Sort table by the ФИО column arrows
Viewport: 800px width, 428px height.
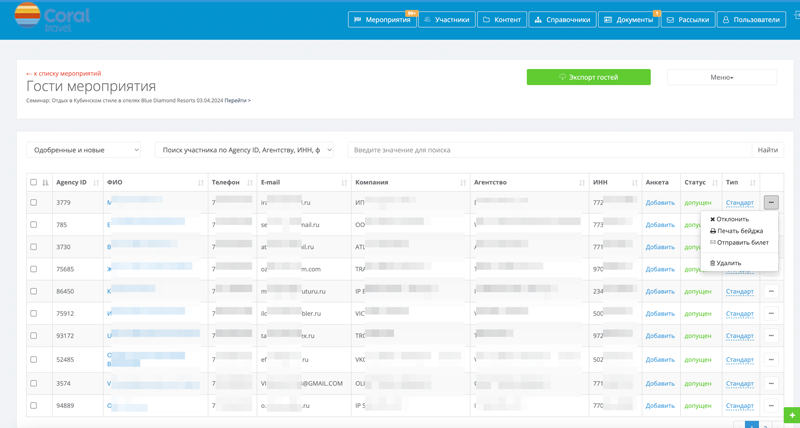coord(201,183)
